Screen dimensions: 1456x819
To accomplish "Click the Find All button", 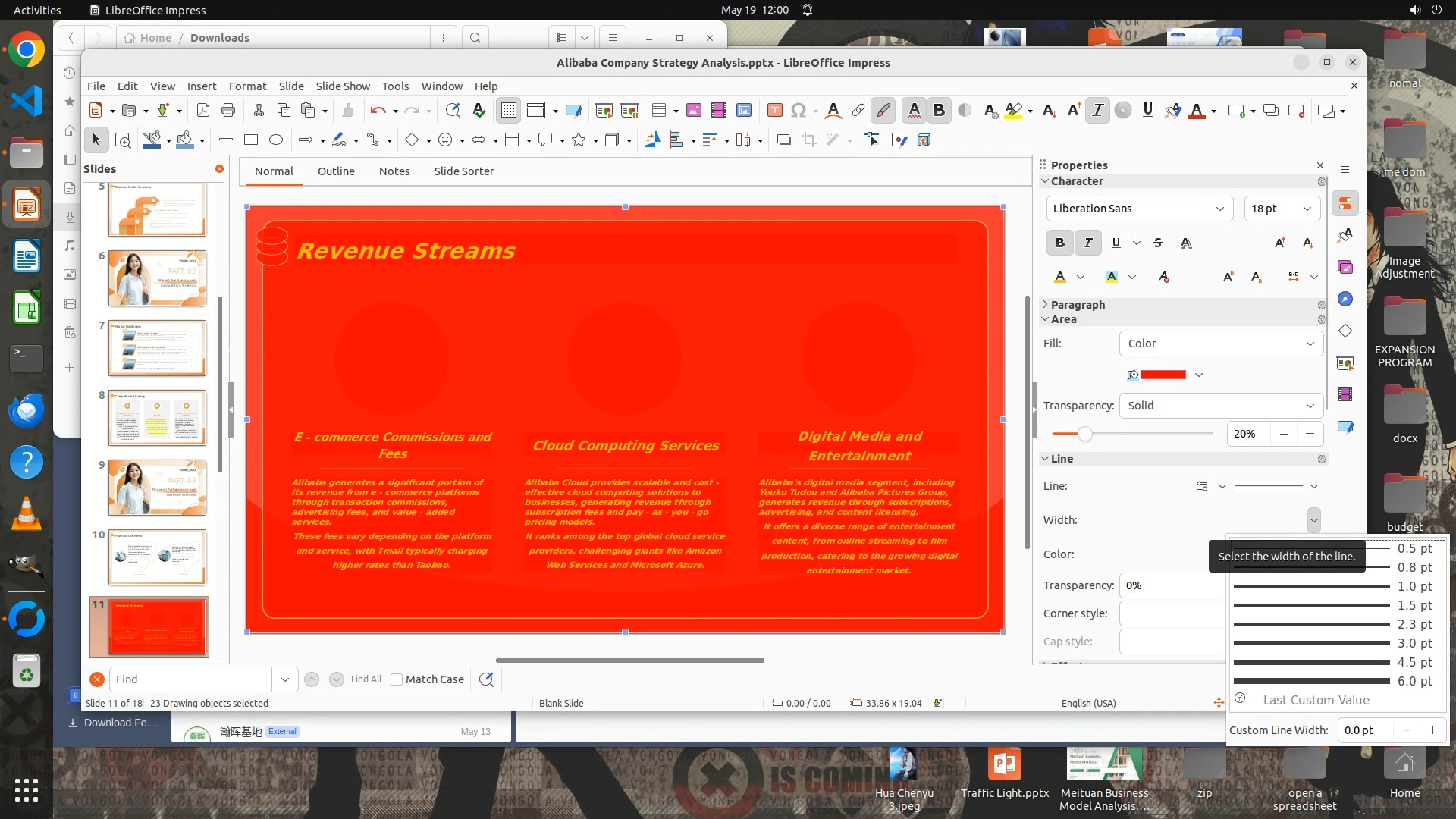I will point(366,679).
